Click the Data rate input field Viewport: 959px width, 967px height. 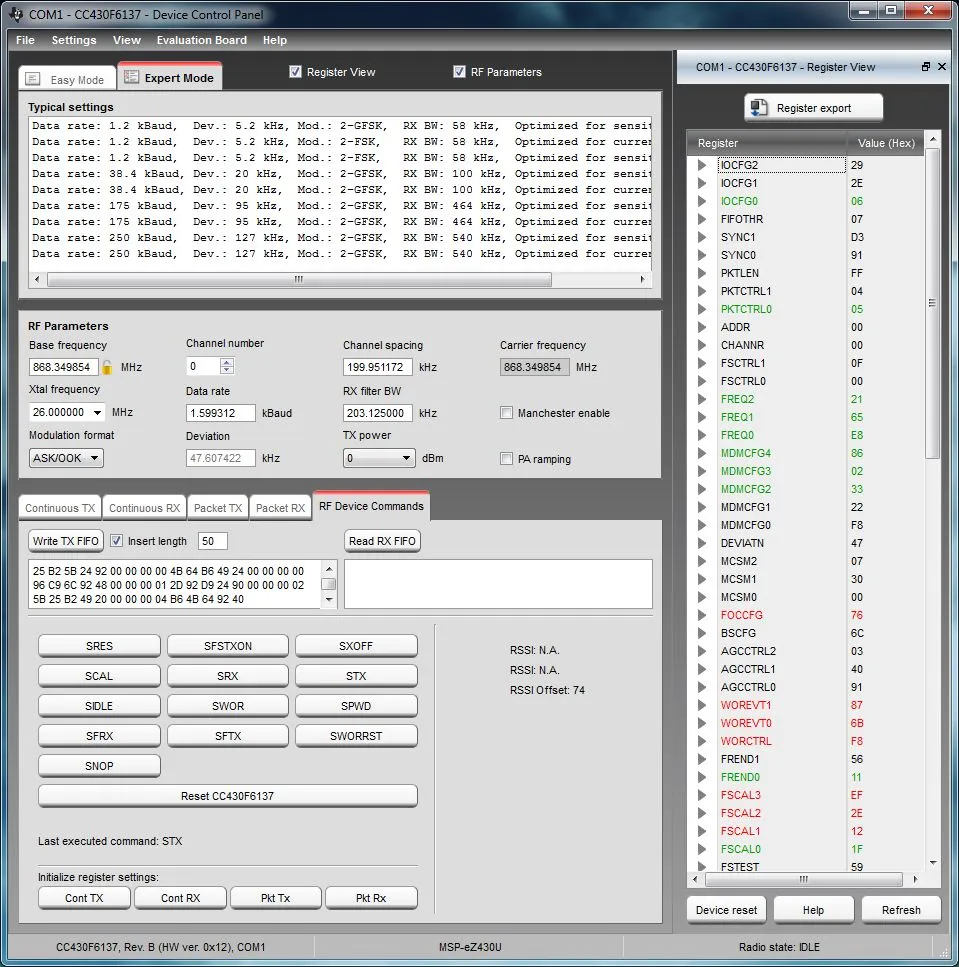221,413
